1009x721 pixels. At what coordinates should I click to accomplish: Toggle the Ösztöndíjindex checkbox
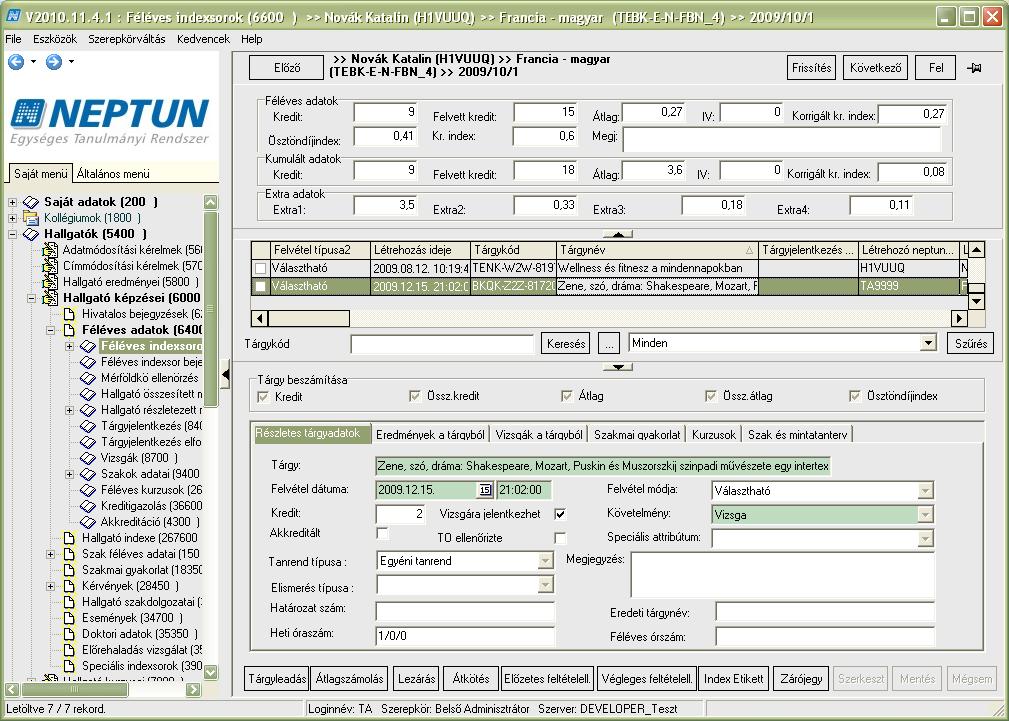[855, 396]
